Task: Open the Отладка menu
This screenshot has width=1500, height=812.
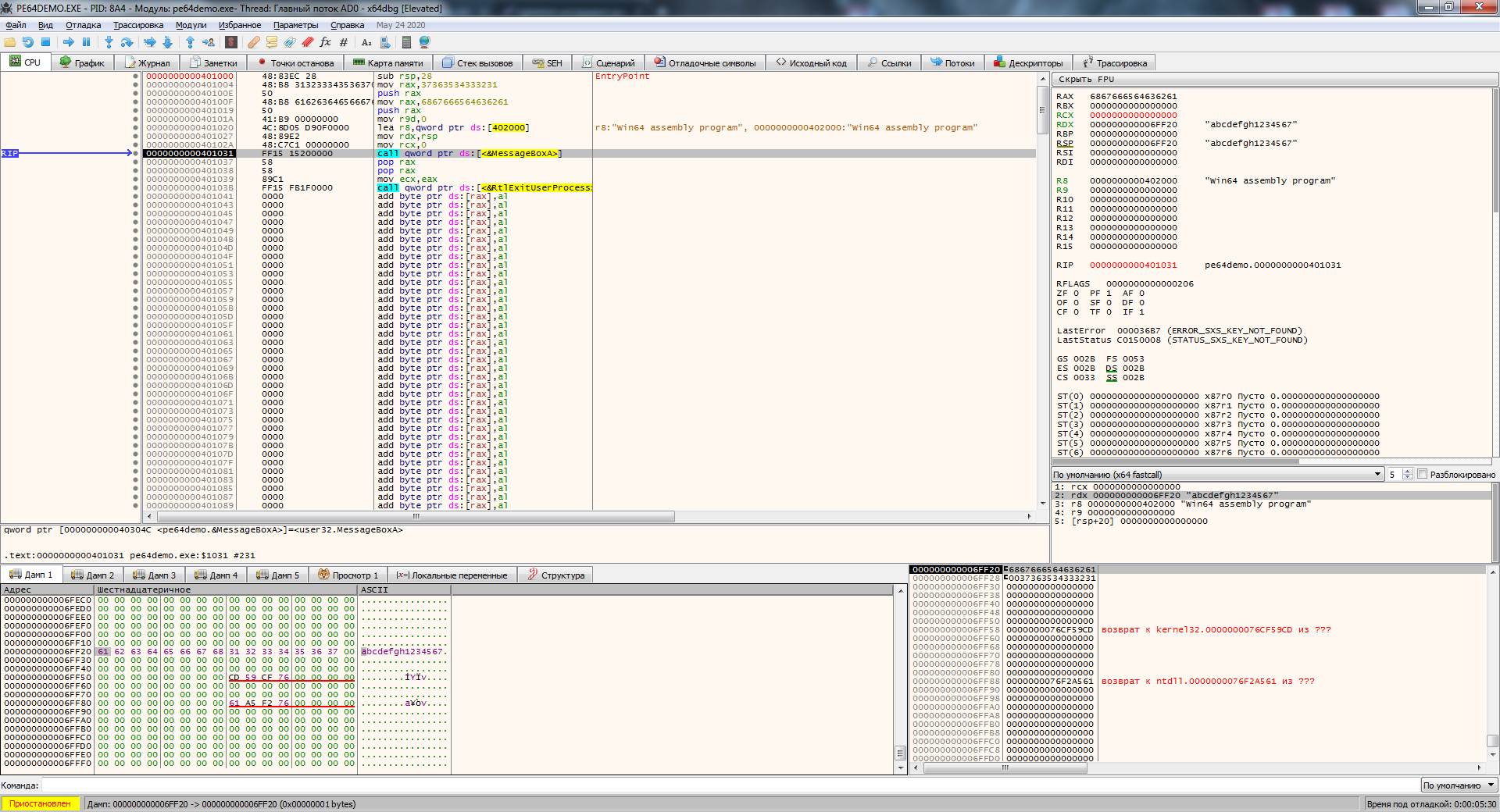Action: (x=83, y=25)
